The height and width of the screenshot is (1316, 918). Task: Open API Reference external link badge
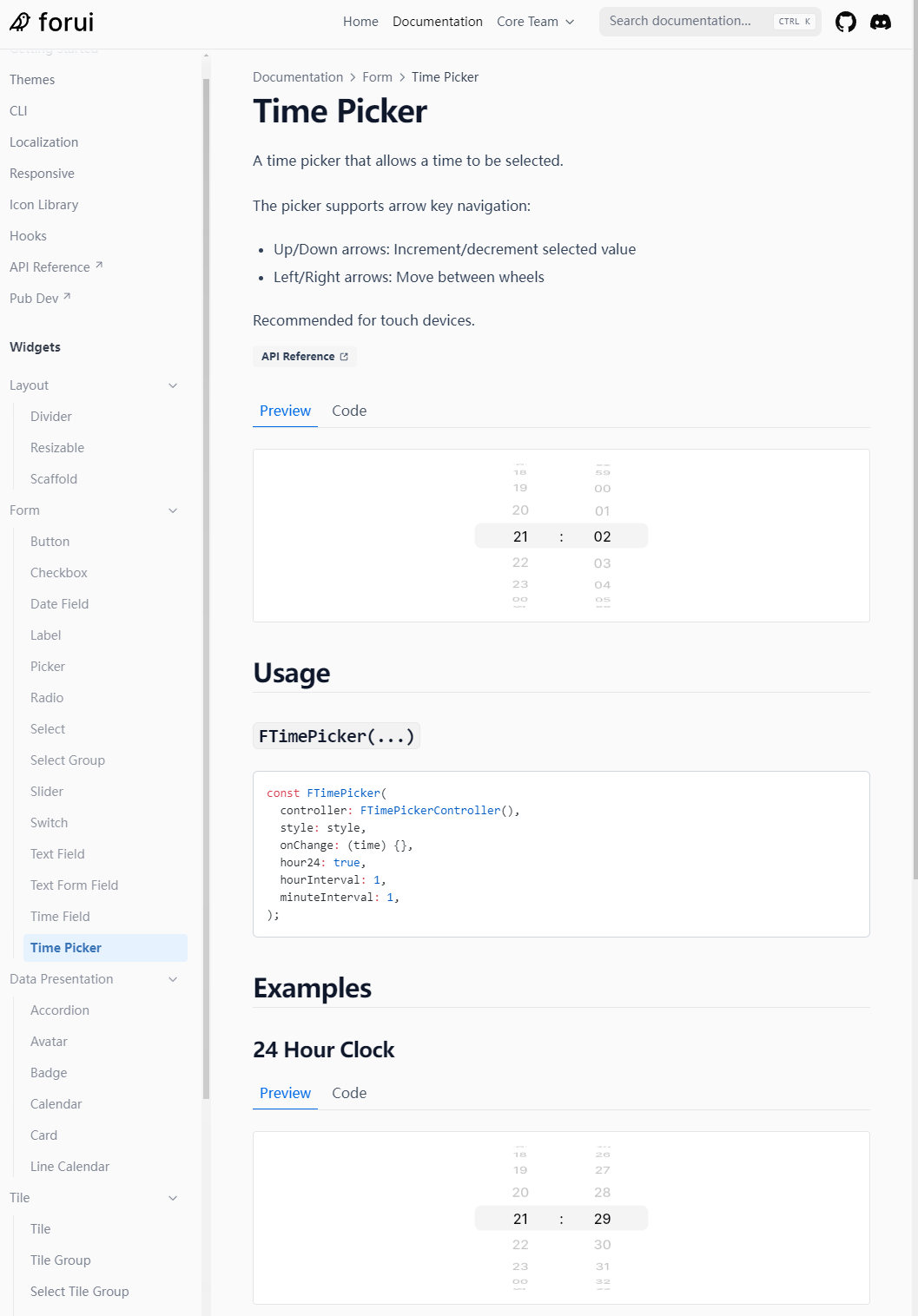[x=304, y=357]
